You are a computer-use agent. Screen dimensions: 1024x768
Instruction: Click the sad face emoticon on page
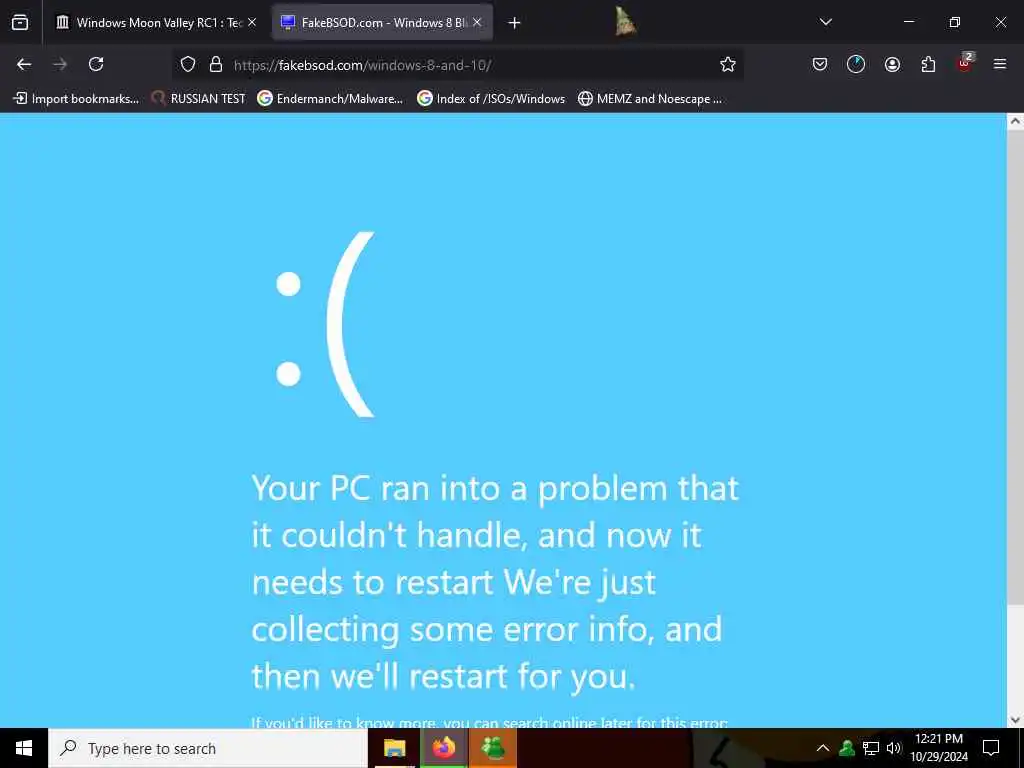[x=324, y=325]
